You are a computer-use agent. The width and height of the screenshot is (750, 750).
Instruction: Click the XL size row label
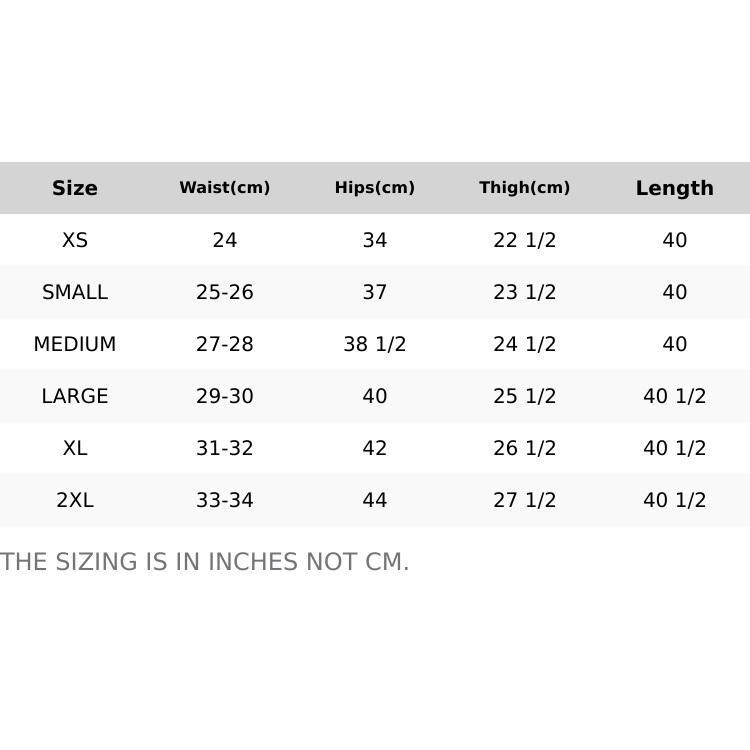75,448
